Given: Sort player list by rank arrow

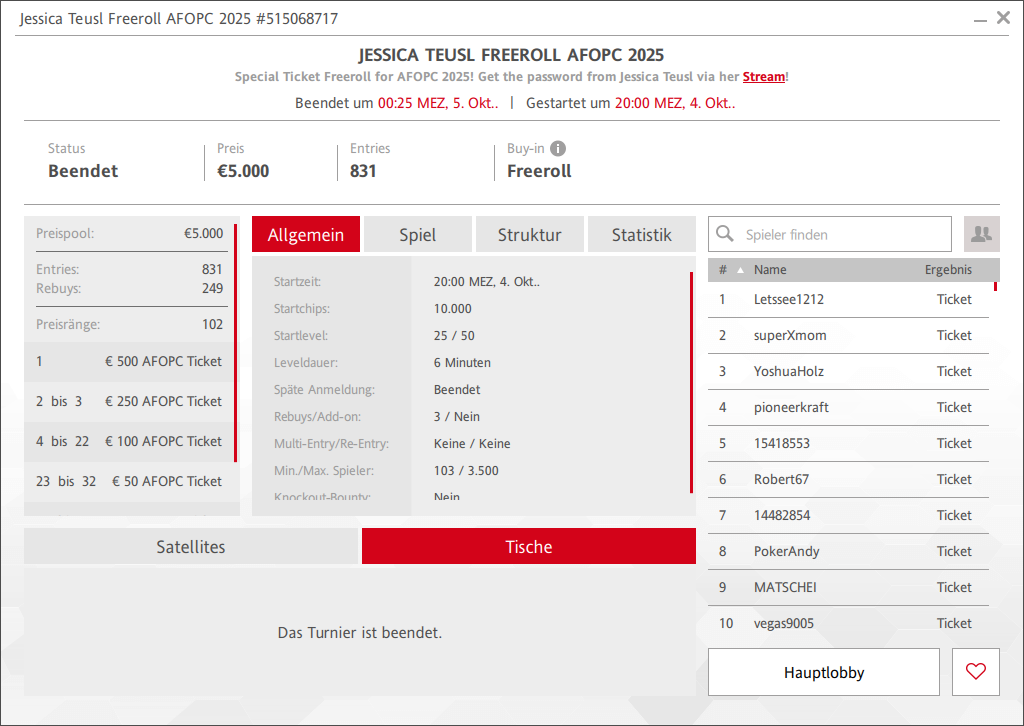Looking at the screenshot, I should tap(741, 270).
